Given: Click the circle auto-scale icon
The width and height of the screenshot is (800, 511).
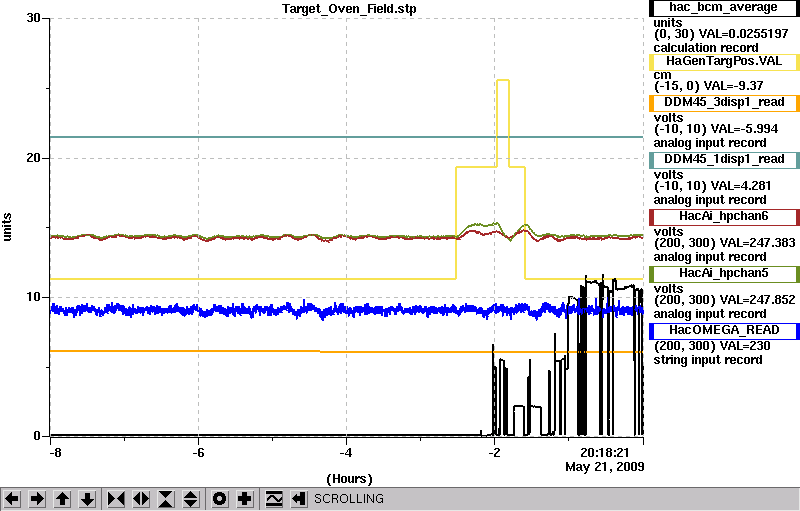Looking at the screenshot, I should [x=219, y=499].
